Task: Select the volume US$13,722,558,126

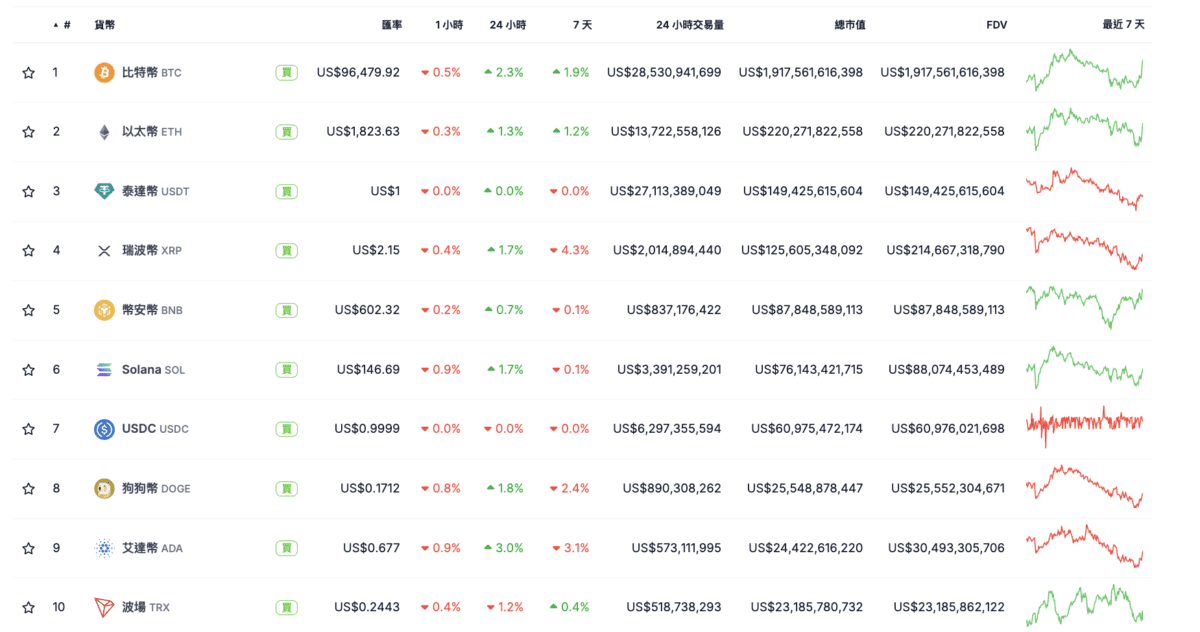Action: [666, 132]
